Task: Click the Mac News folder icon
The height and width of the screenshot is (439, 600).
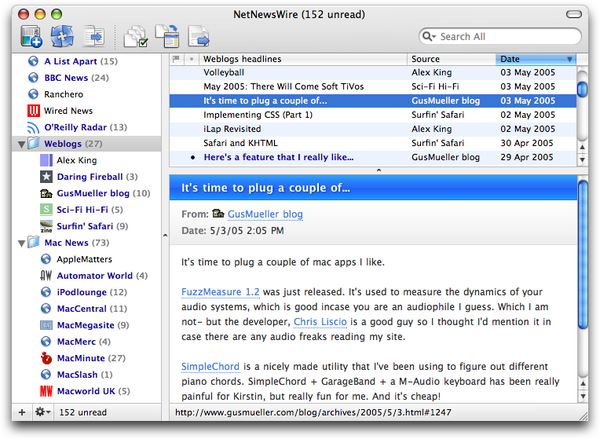Action: [x=34, y=242]
